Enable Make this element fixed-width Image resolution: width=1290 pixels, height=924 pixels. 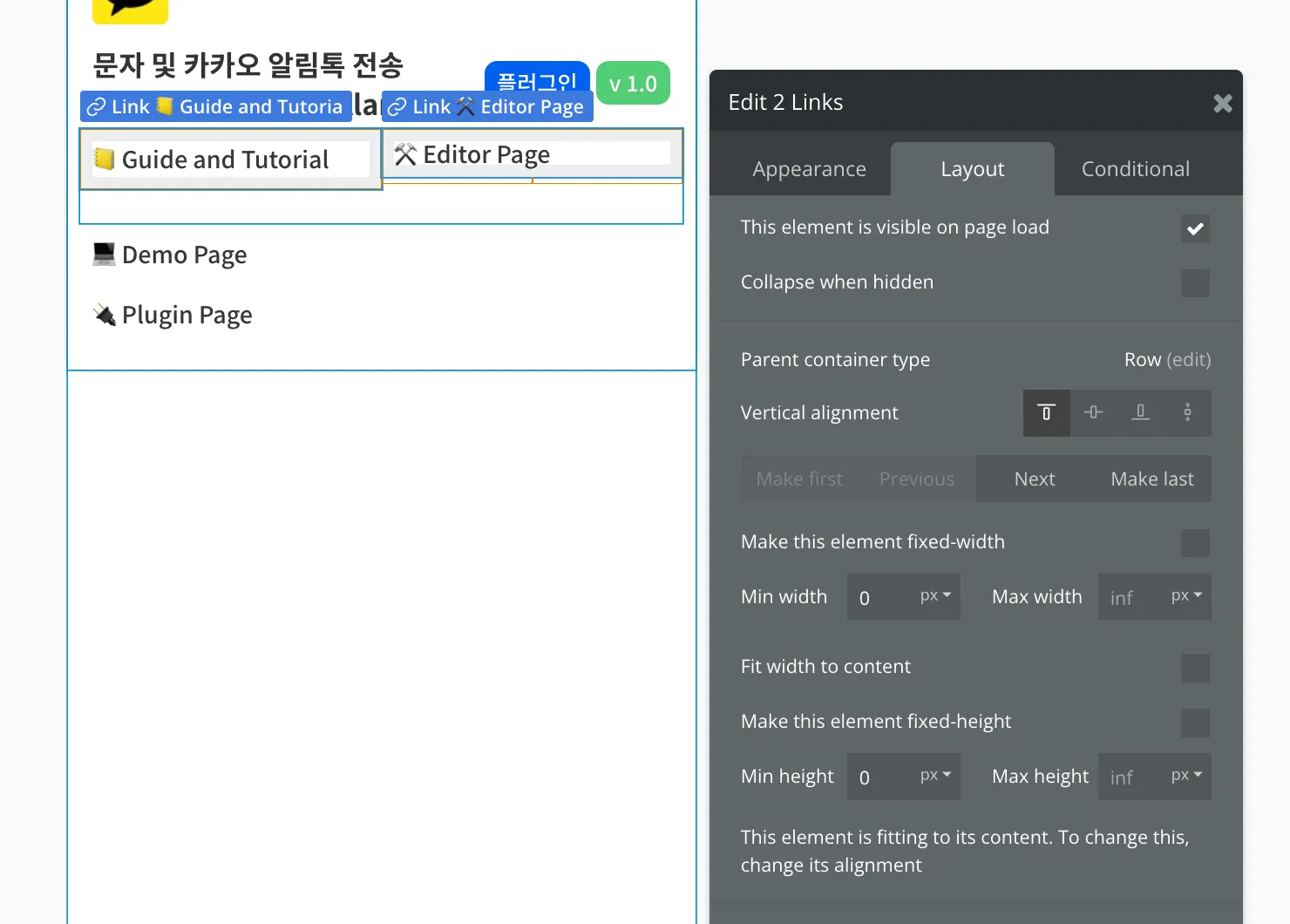tap(1195, 542)
